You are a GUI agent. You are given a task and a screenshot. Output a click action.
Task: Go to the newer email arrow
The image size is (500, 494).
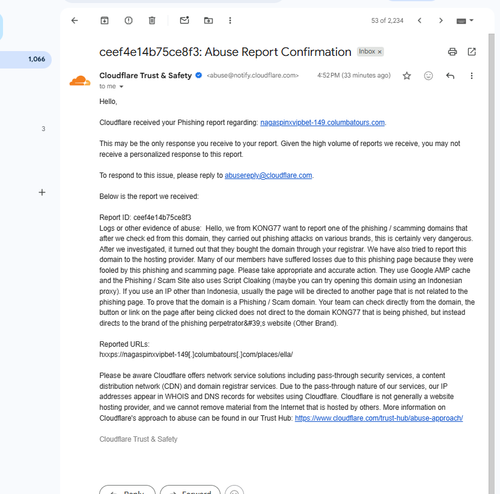(420, 21)
